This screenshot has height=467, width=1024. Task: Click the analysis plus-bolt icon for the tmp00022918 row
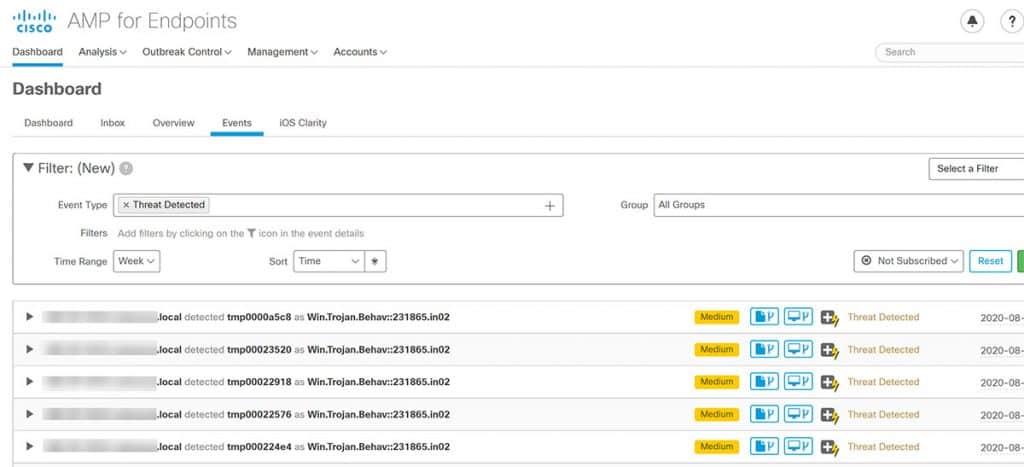(x=829, y=382)
